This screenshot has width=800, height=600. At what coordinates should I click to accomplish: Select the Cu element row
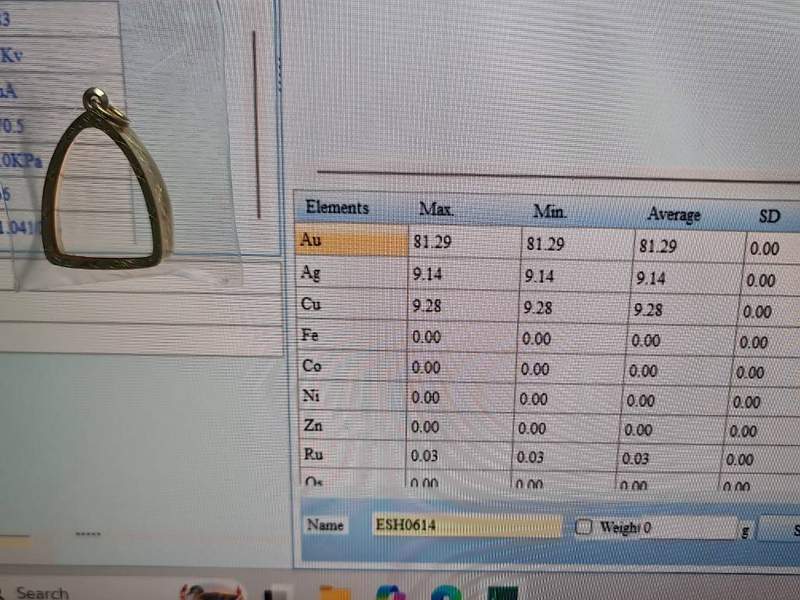tap(350, 304)
